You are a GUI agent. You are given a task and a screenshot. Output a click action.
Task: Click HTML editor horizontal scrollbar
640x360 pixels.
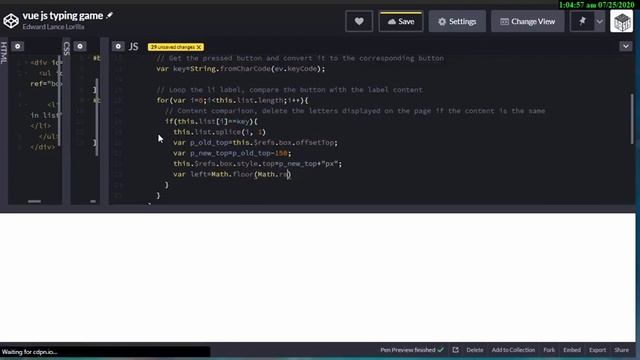(34, 201)
